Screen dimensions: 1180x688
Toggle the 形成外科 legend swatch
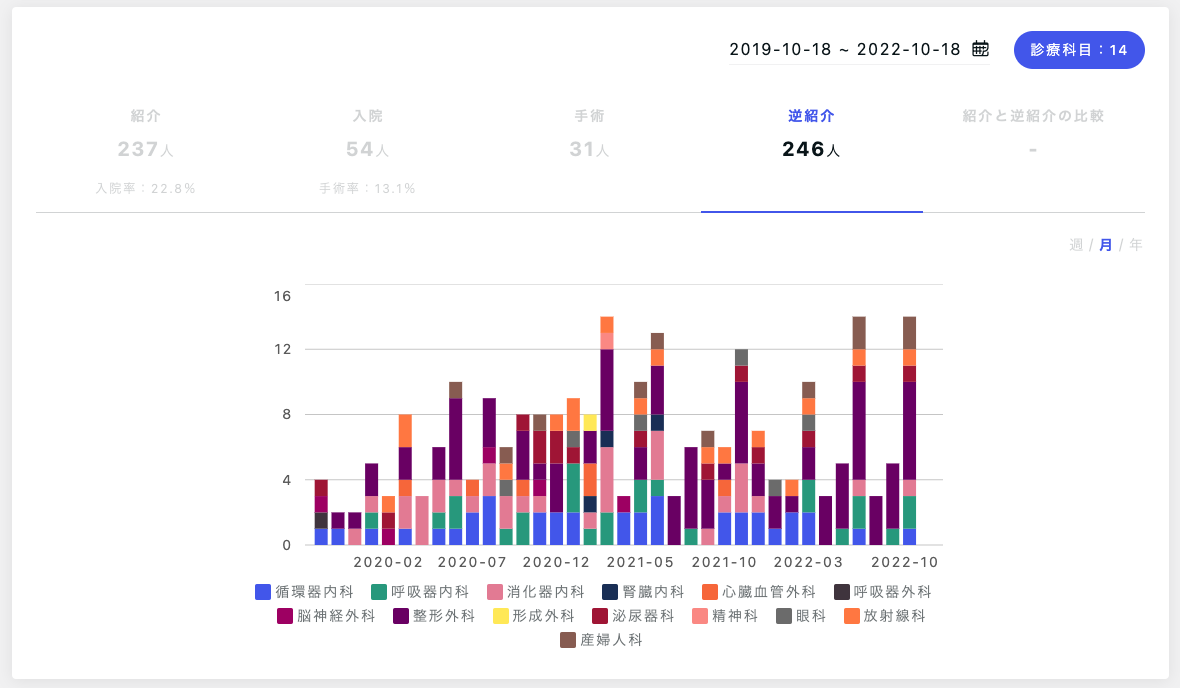point(500,616)
